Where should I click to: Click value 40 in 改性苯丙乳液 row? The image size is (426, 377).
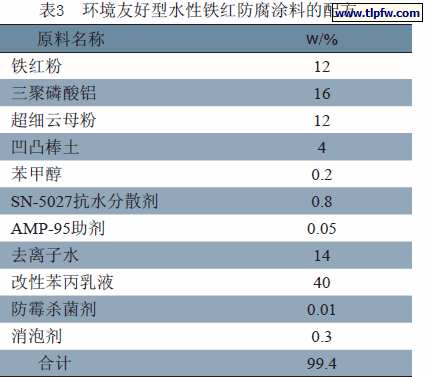click(322, 283)
